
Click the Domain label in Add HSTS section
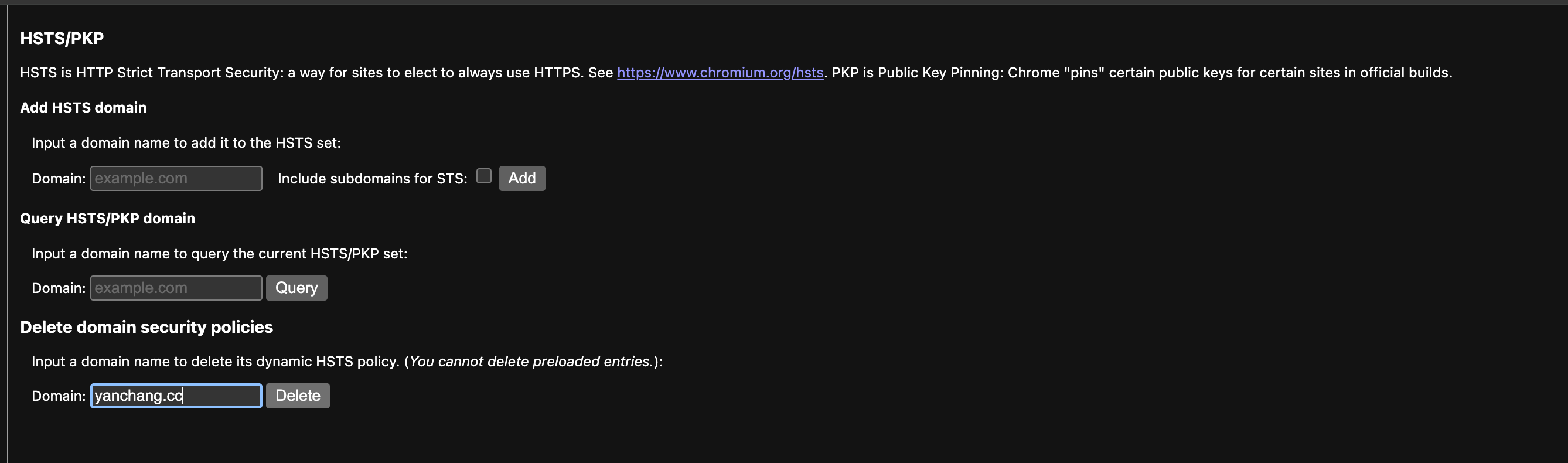click(x=59, y=179)
